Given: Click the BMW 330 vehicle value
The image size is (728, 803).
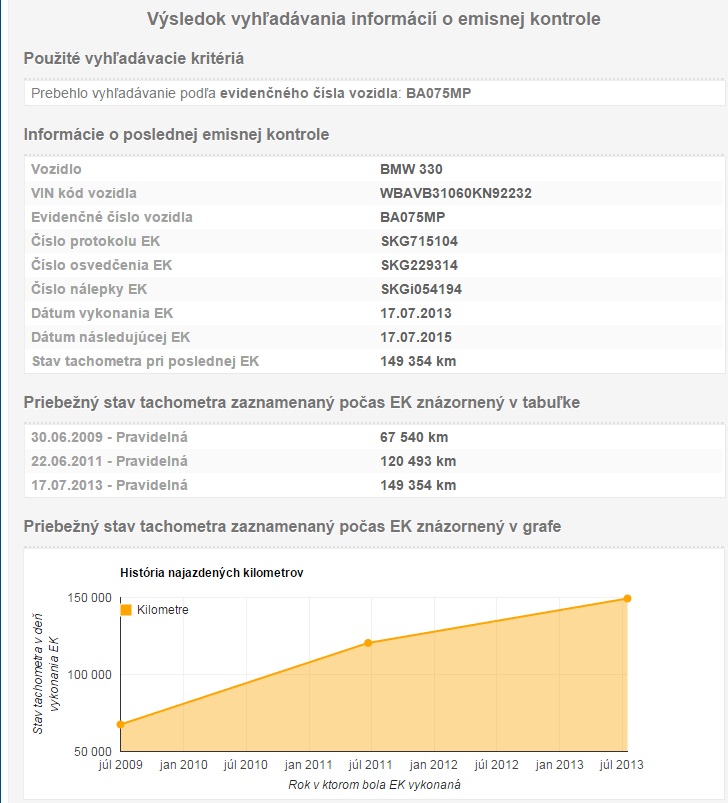Looking at the screenshot, I should pyautogui.click(x=411, y=169).
